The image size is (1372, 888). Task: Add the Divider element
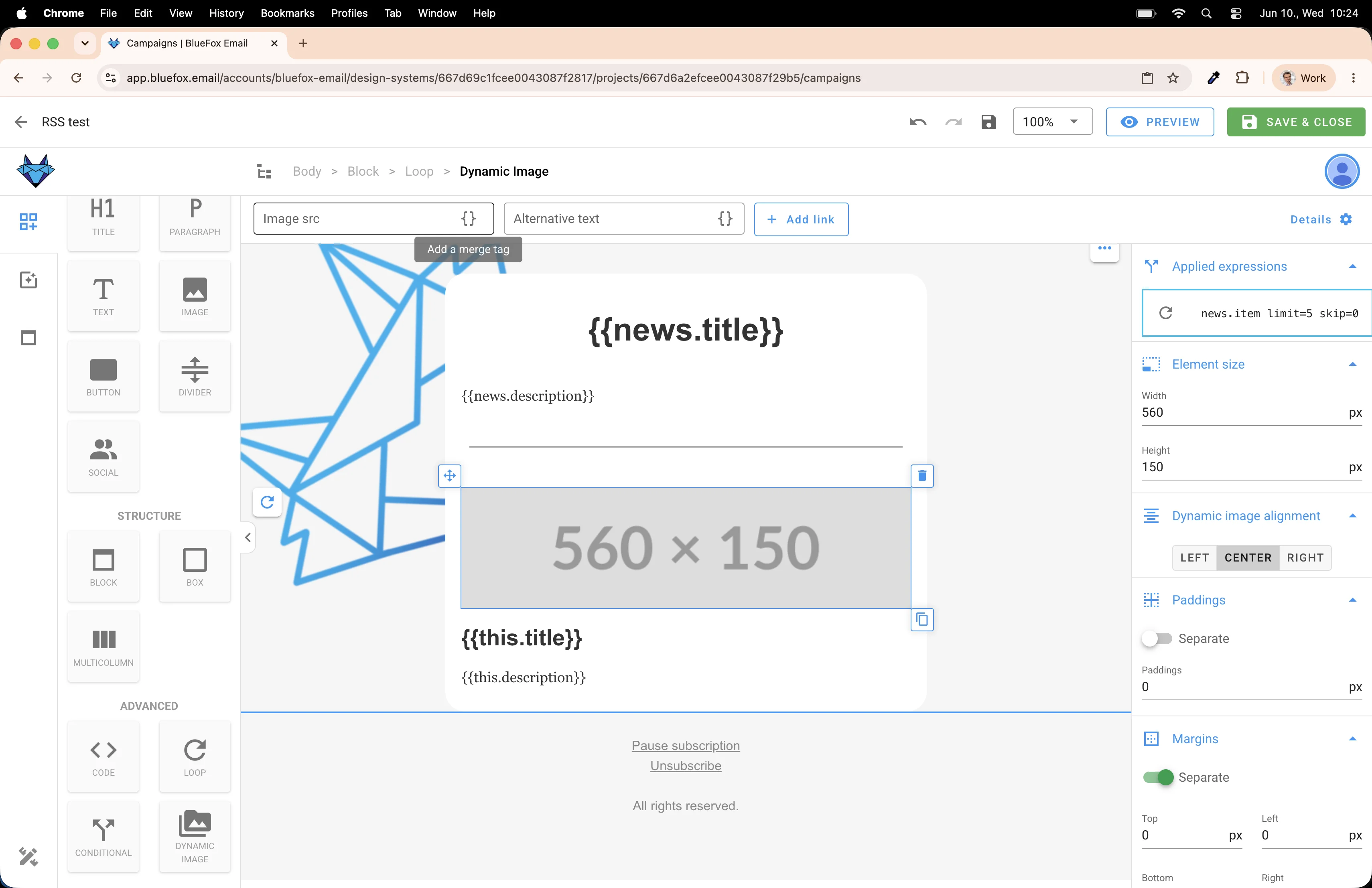click(195, 376)
